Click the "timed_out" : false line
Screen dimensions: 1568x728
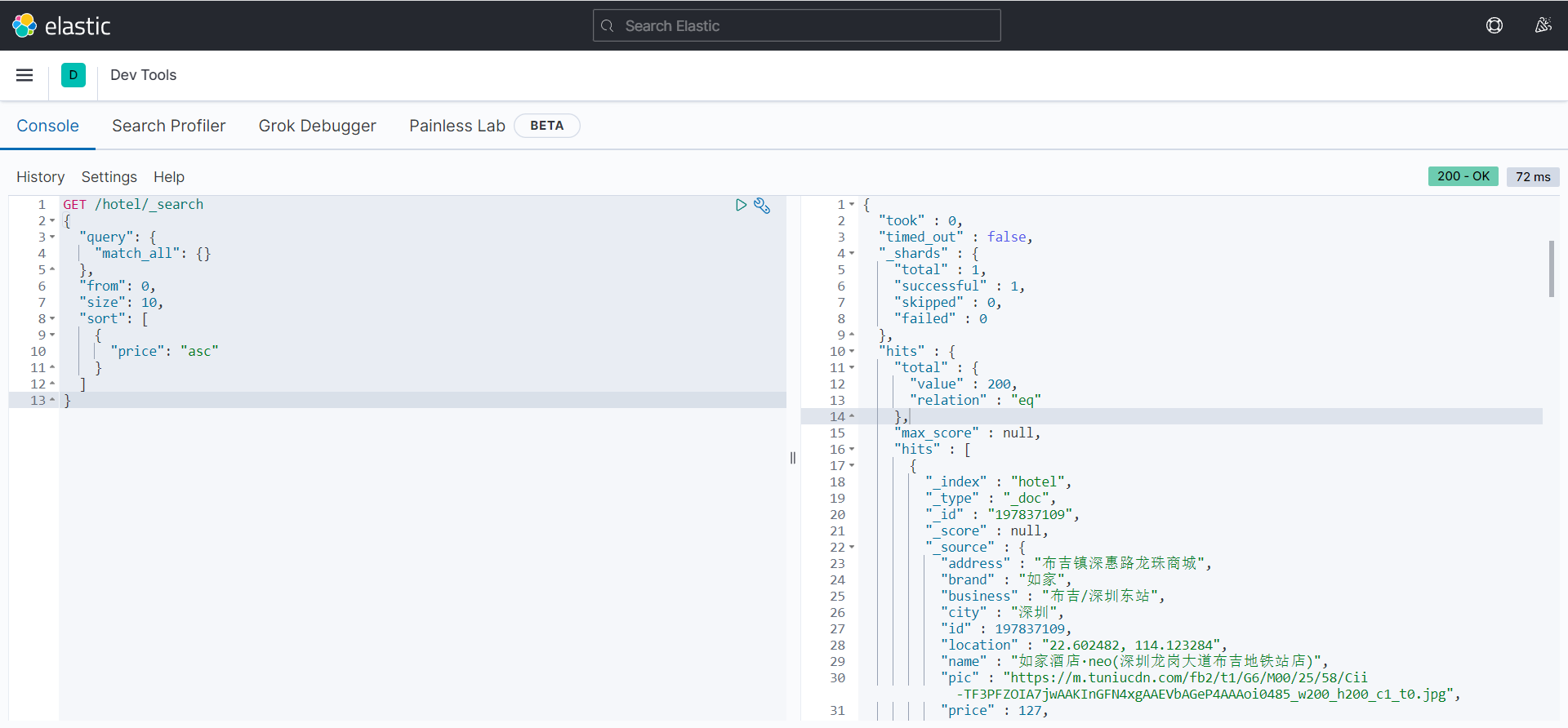[x=955, y=237]
